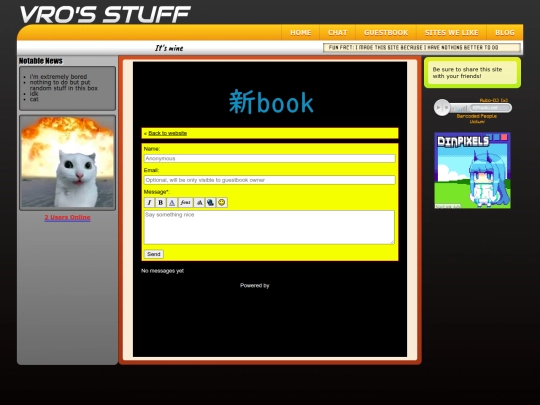
Task: Play the music player track
Action: pyautogui.click(x=438, y=107)
